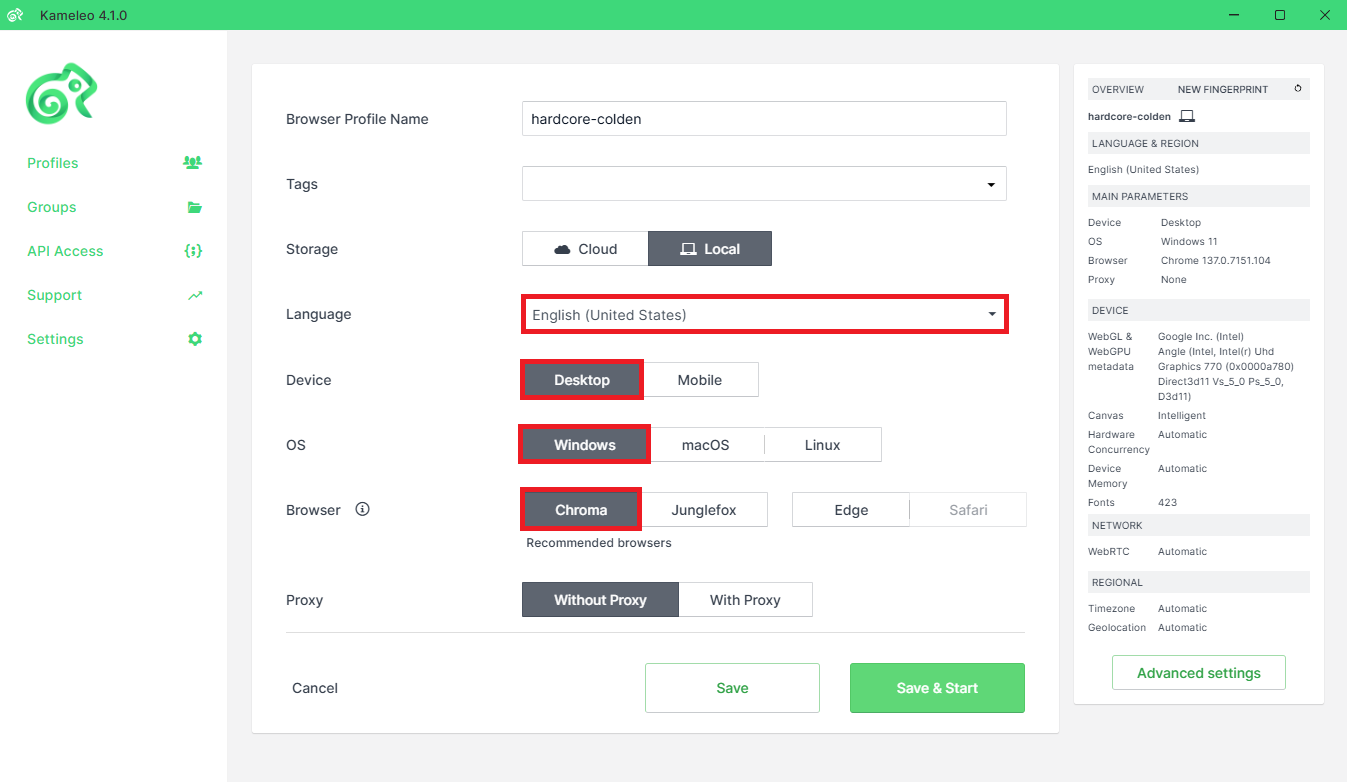This screenshot has width=1347, height=782.
Task: Click Kameleo icon in the title bar
Action: tap(15, 15)
